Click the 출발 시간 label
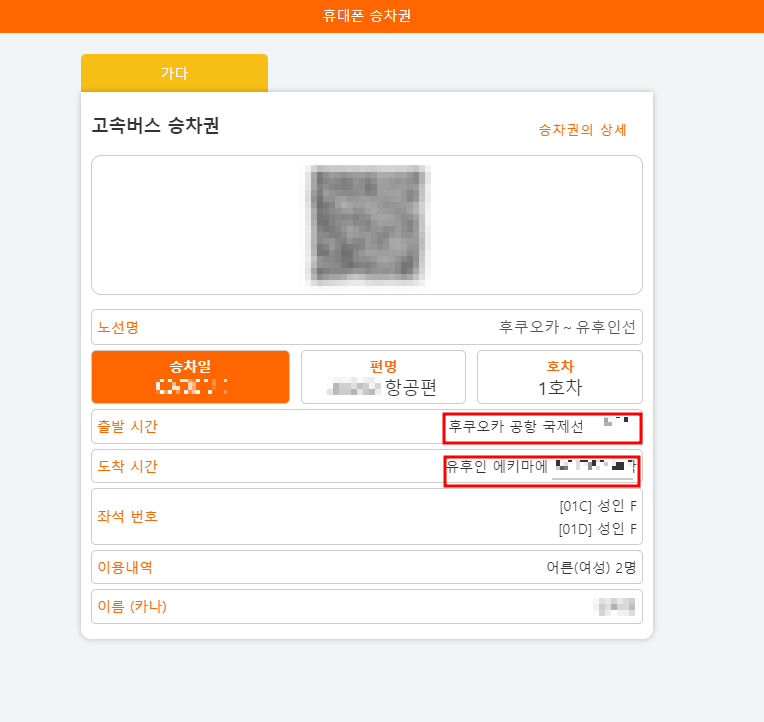Viewport: 764px width, 722px height. click(127, 427)
